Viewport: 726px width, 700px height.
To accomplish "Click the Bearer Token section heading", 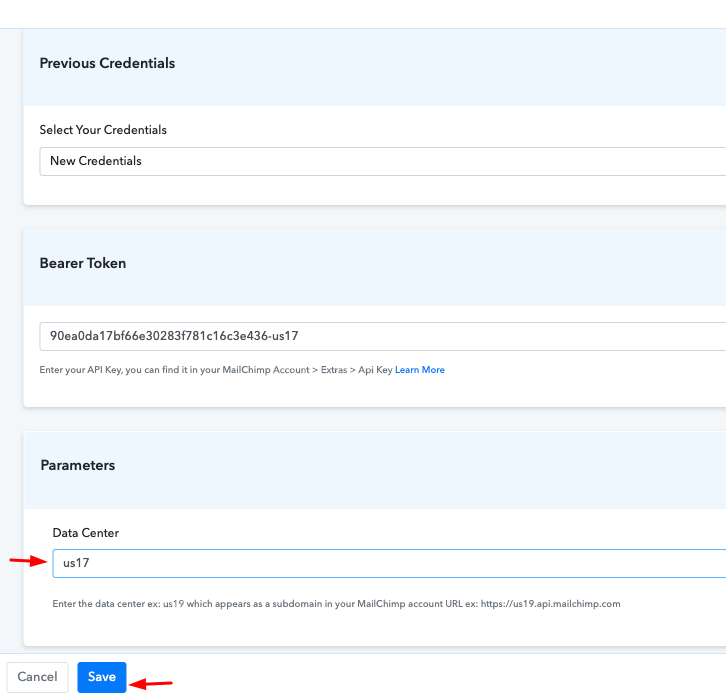I will pos(83,263).
